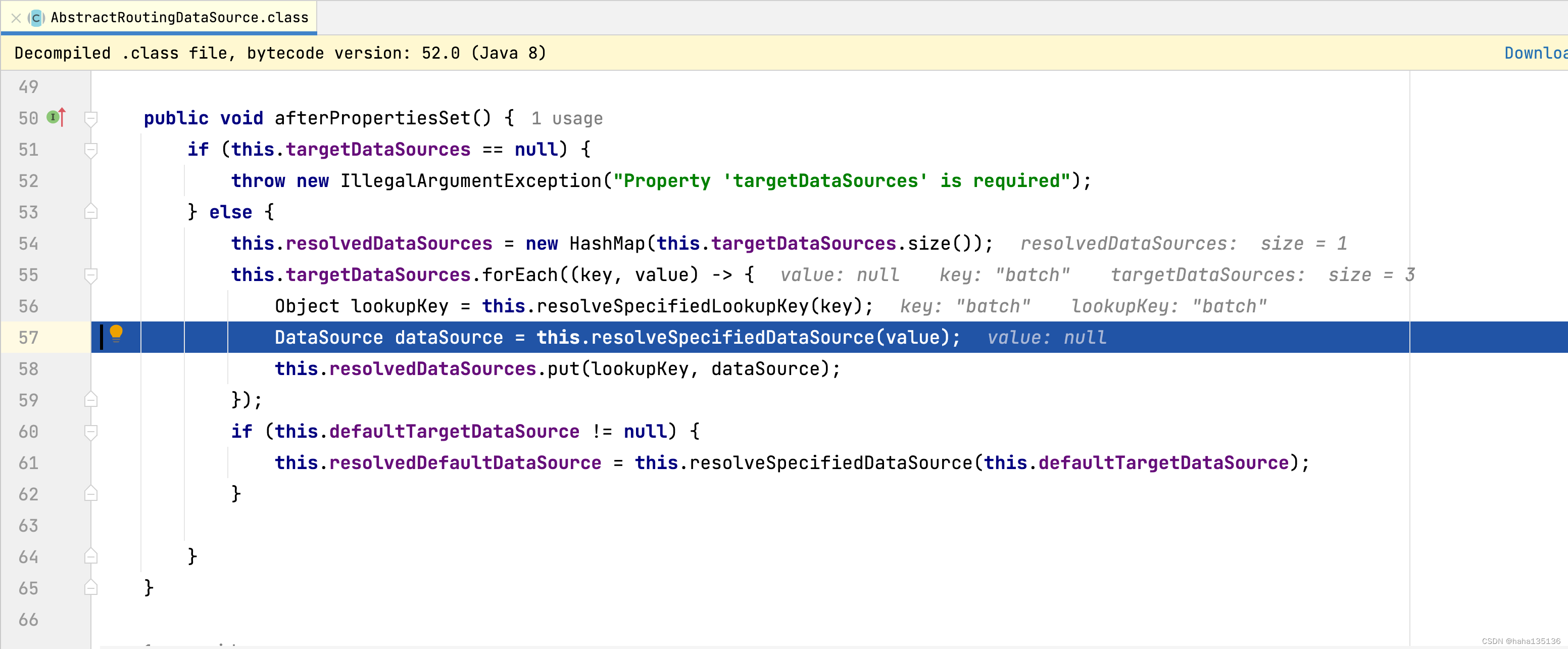1568x649 pixels.
Task: Click the IllegalArgumentException class name
Action: click(470, 181)
